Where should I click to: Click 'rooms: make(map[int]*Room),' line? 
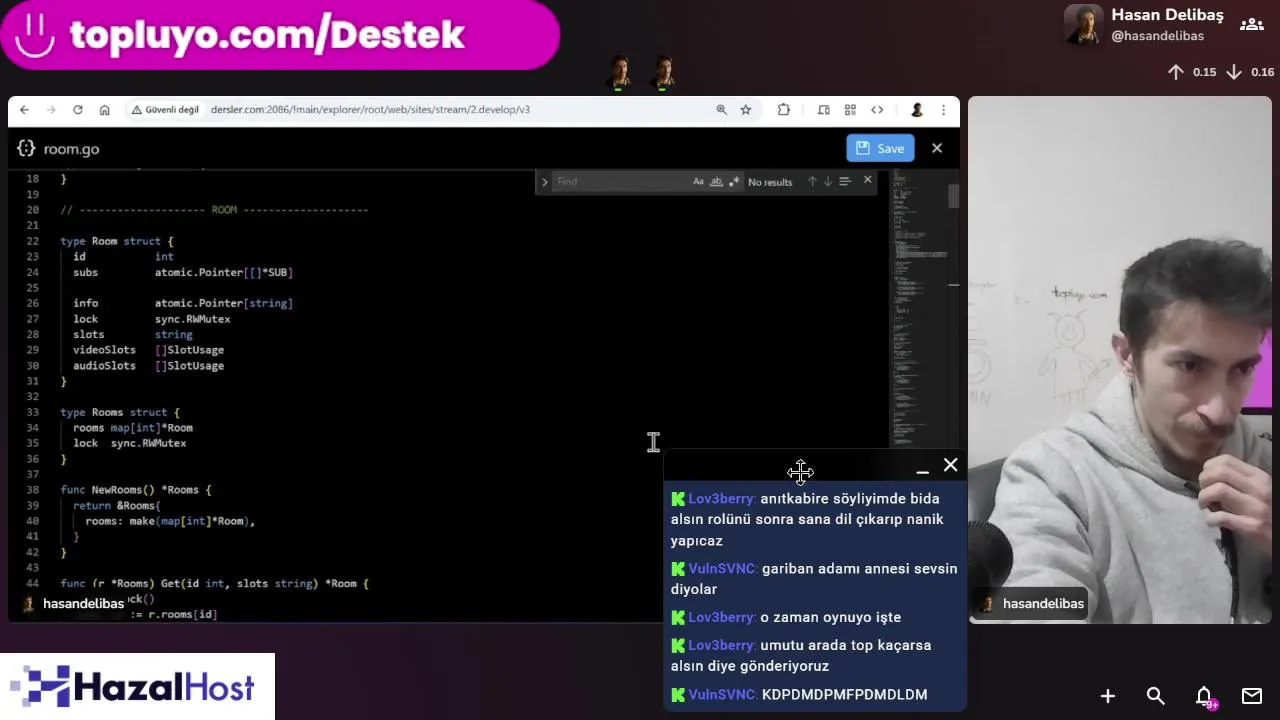click(x=170, y=521)
